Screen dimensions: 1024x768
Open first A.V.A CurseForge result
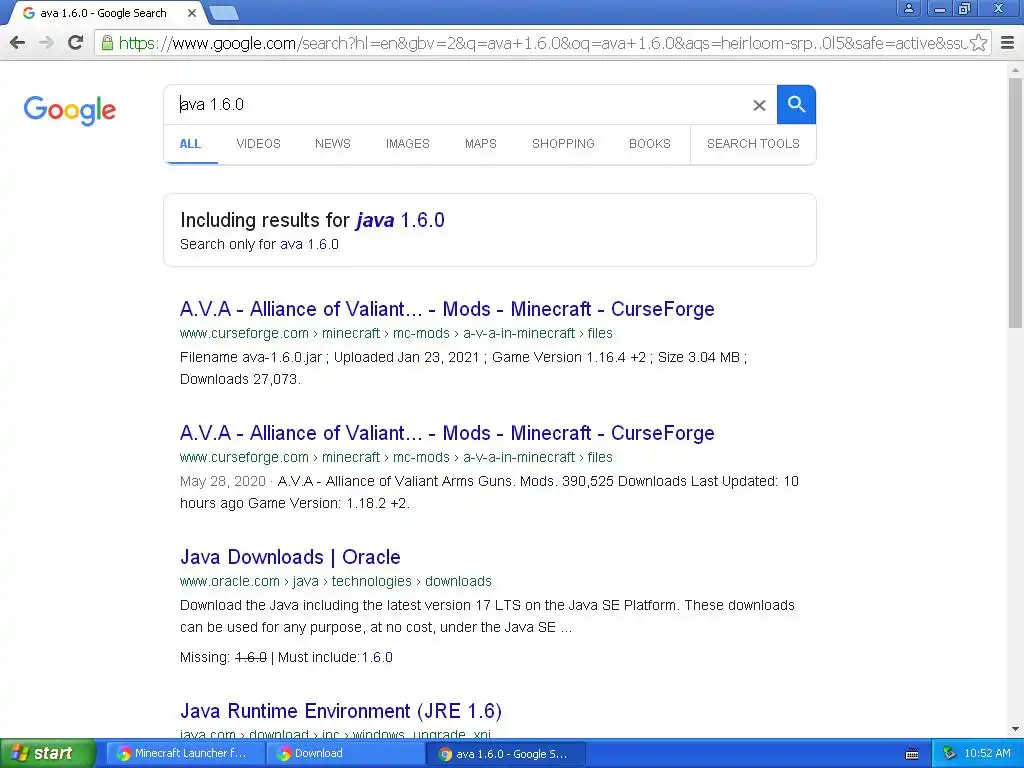coord(447,309)
